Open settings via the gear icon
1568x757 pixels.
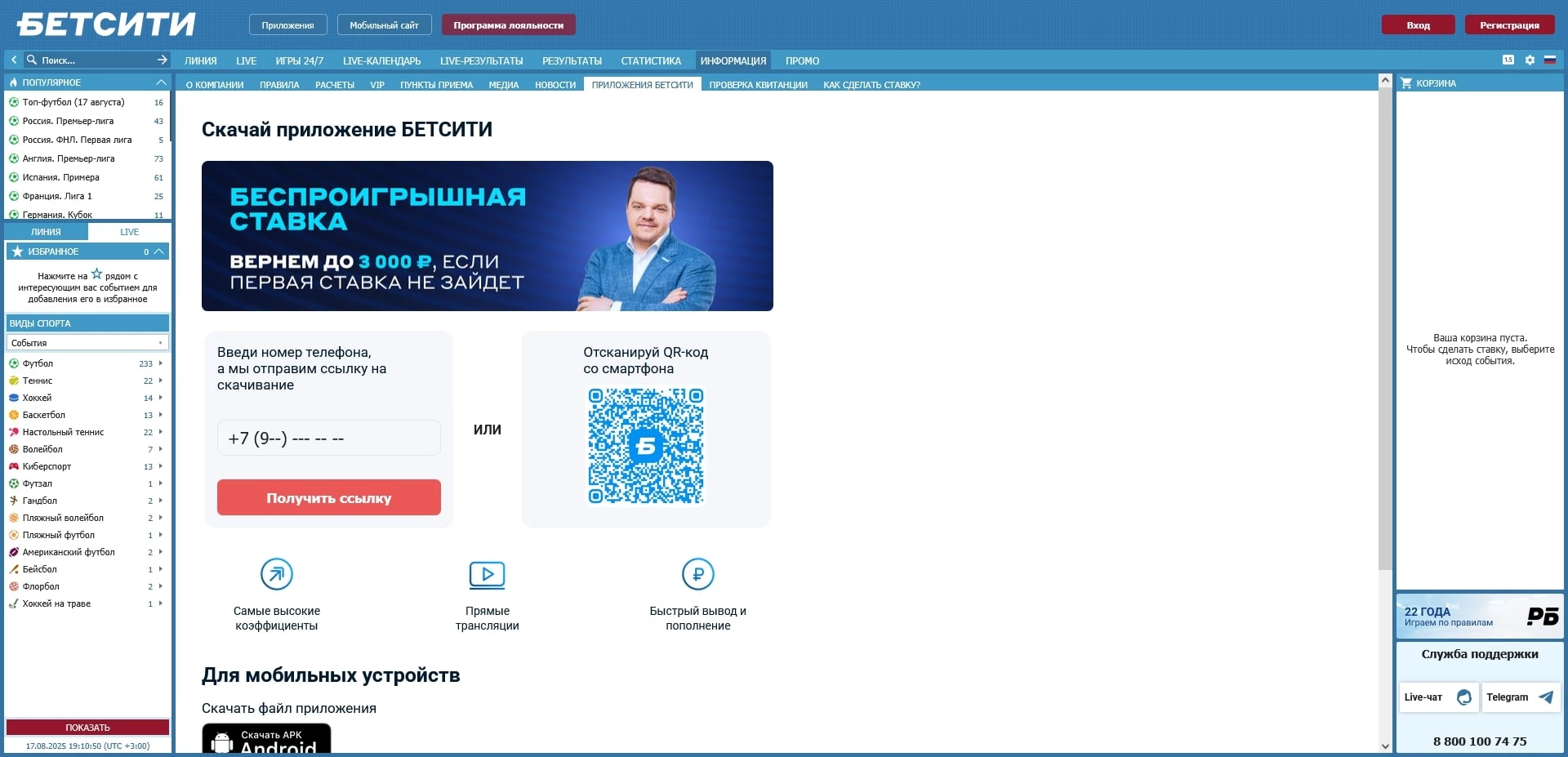pyautogui.click(x=1528, y=60)
